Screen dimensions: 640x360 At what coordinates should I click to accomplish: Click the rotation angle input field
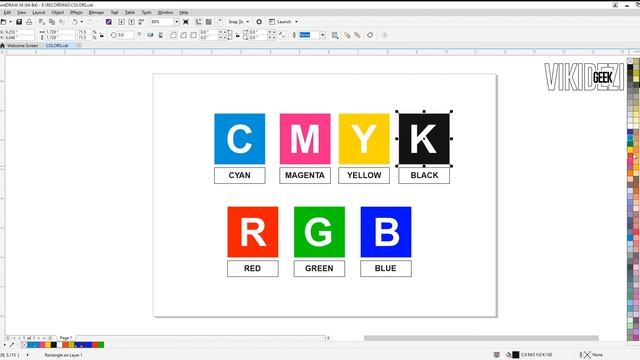point(125,35)
